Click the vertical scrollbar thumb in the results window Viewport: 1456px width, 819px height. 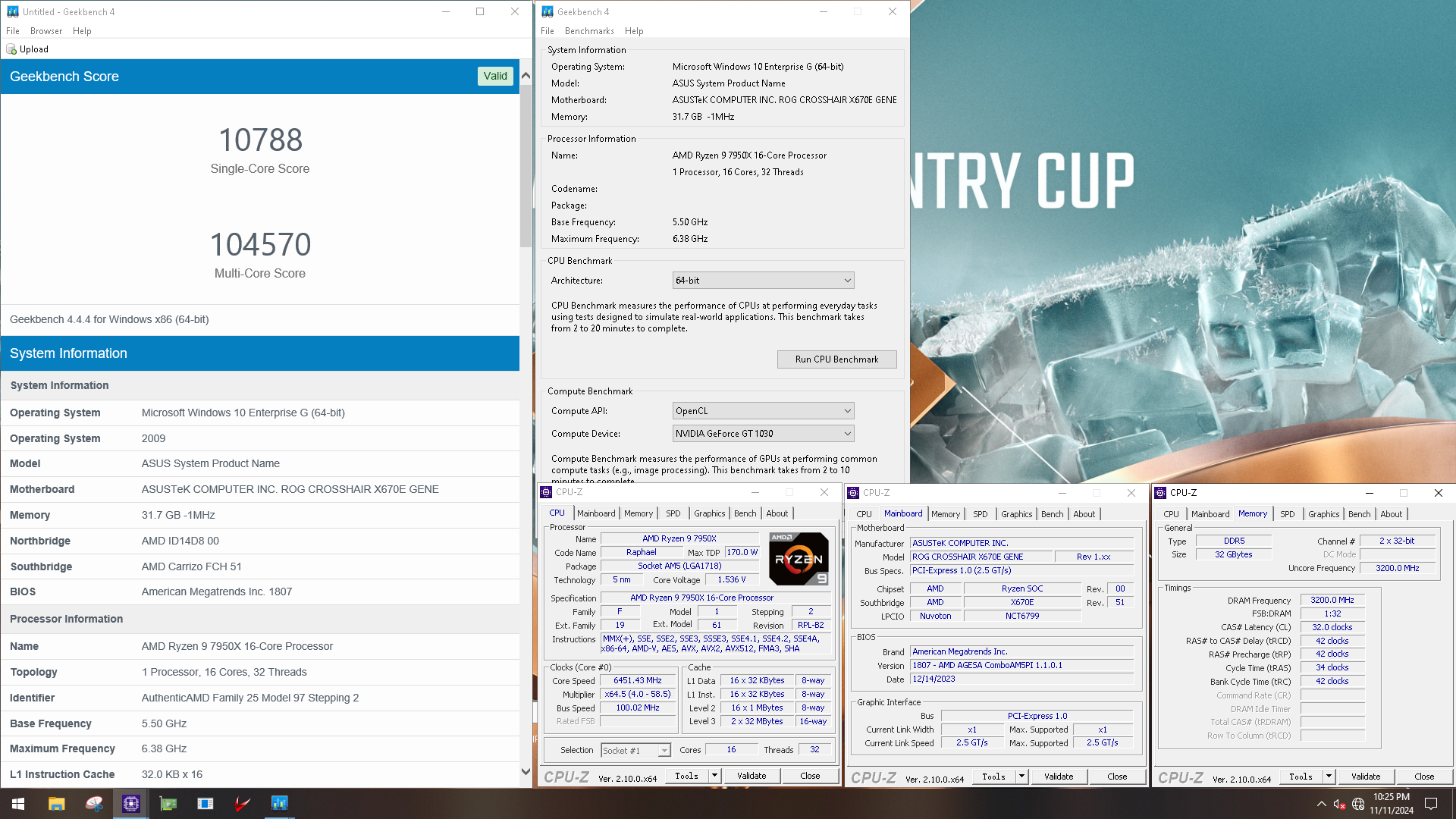point(526,167)
